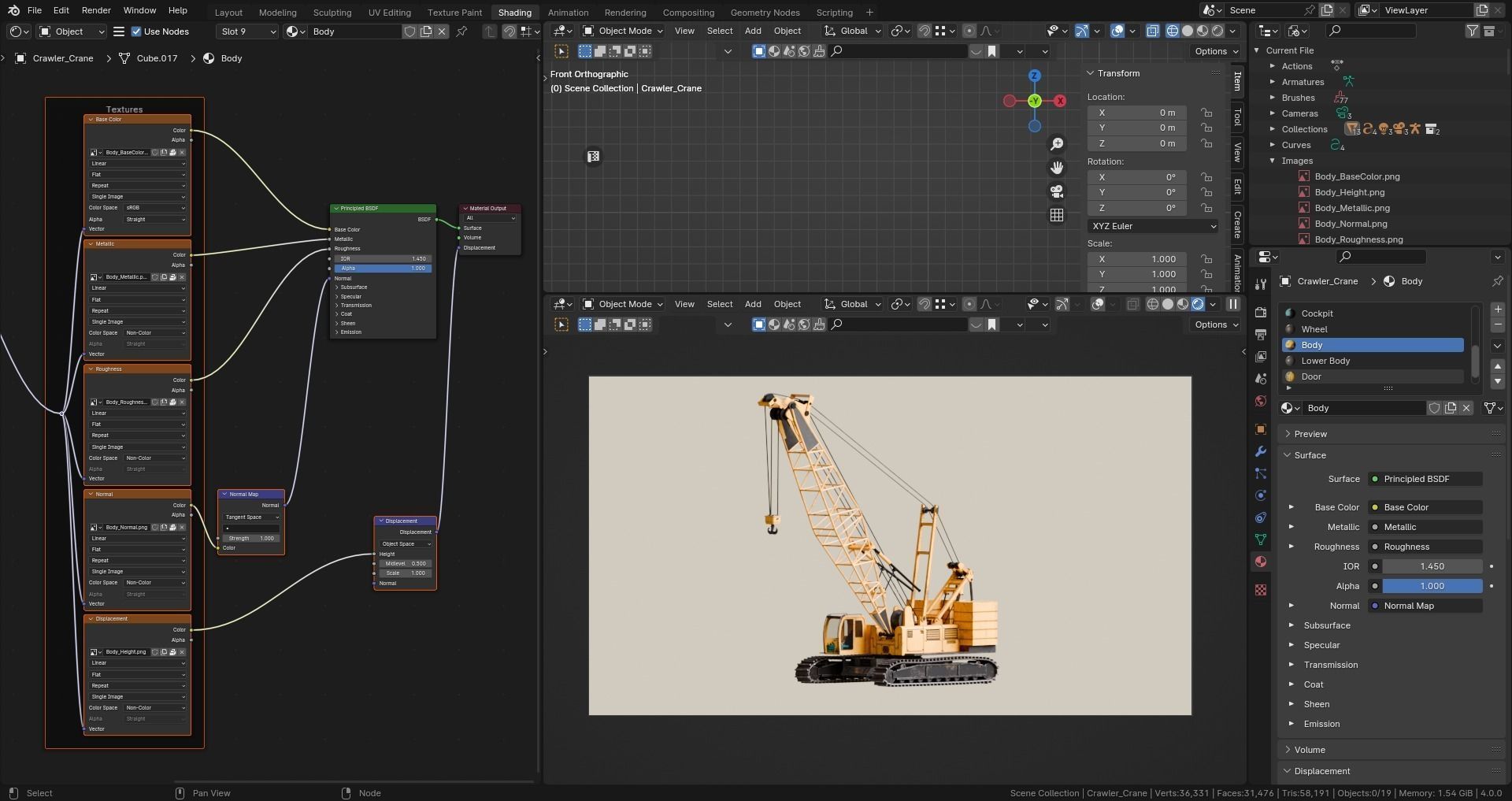Expand the Subsurface section
The height and width of the screenshot is (801, 1512).
coord(1291,625)
